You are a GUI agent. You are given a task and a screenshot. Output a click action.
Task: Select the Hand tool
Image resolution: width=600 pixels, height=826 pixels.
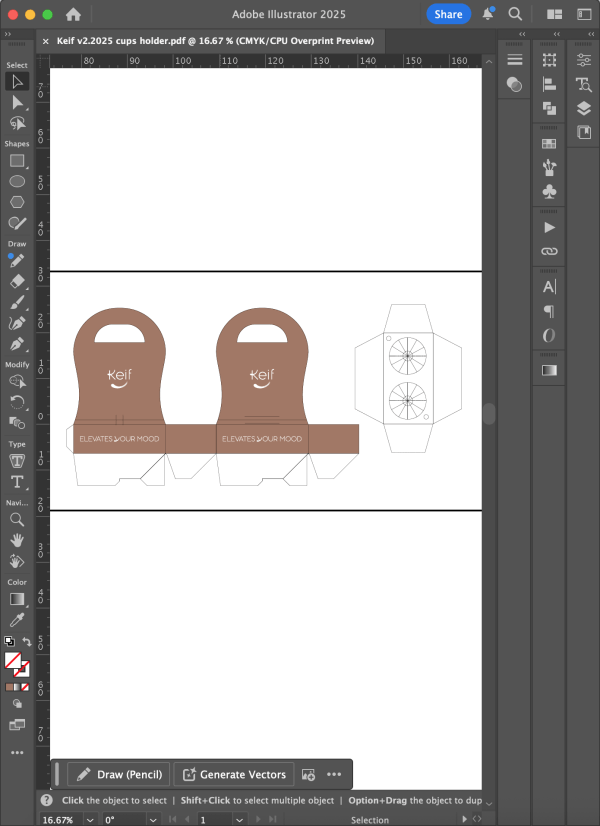[17, 540]
